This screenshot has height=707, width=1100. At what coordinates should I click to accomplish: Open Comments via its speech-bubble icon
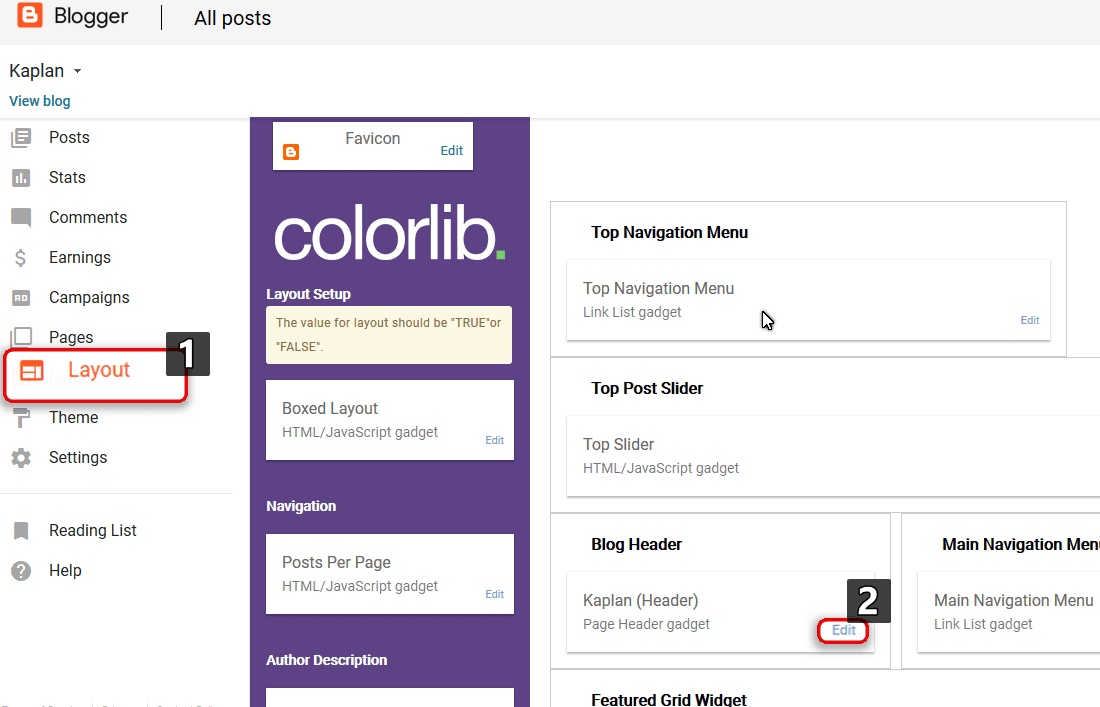tap(25, 217)
